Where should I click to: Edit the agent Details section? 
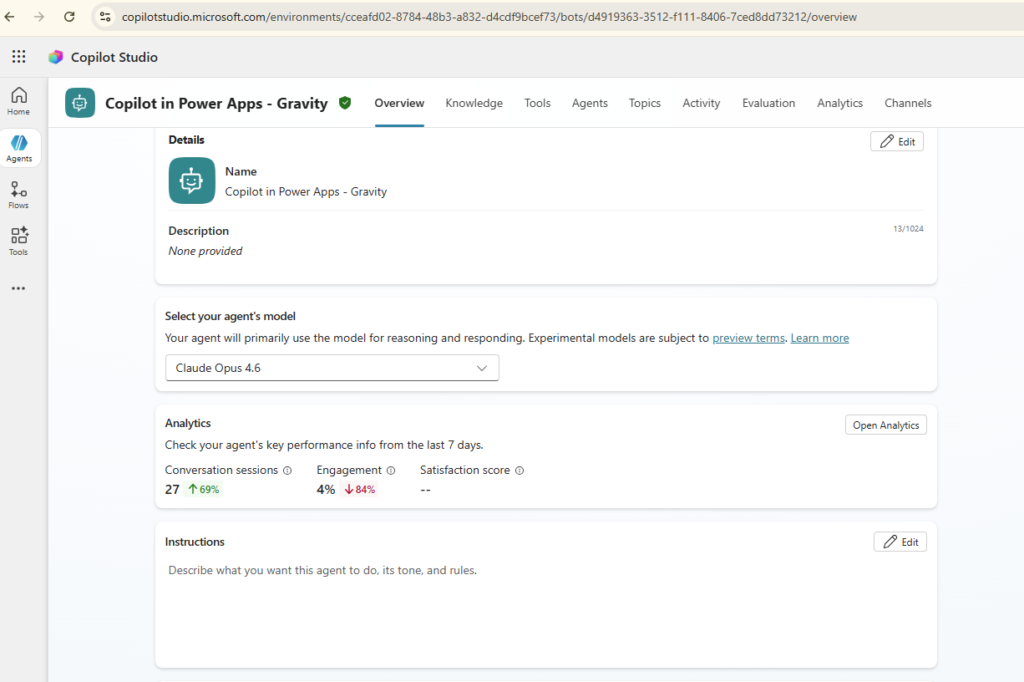(897, 142)
